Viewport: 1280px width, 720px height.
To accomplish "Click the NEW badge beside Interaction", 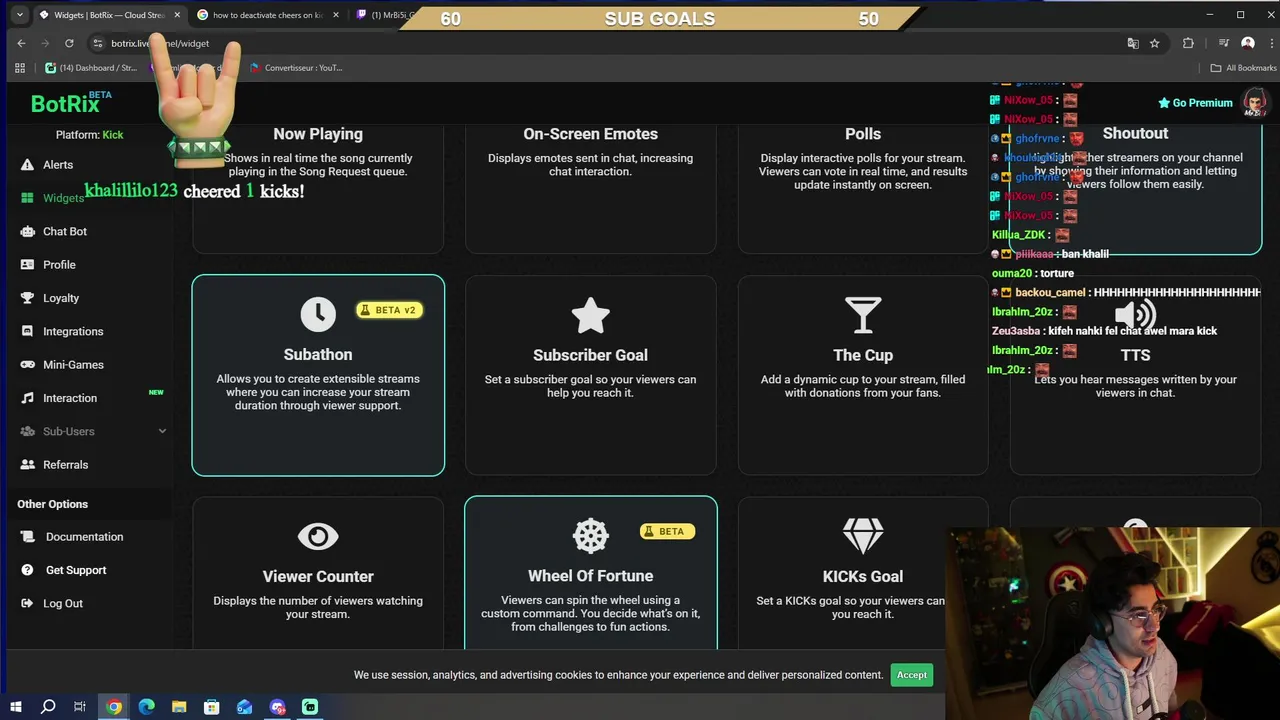I will [x=156, y=392].
